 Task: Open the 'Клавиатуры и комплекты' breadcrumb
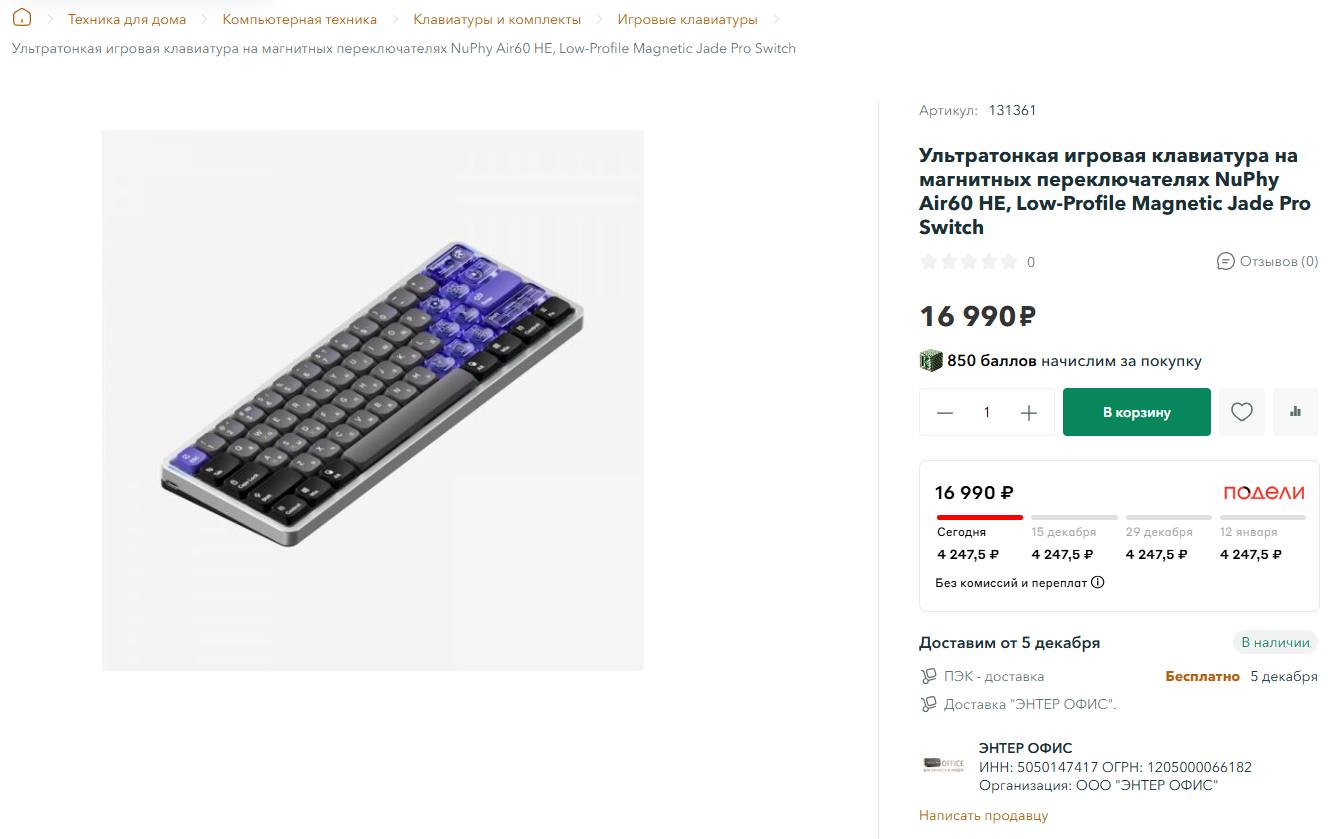point(497,19)
